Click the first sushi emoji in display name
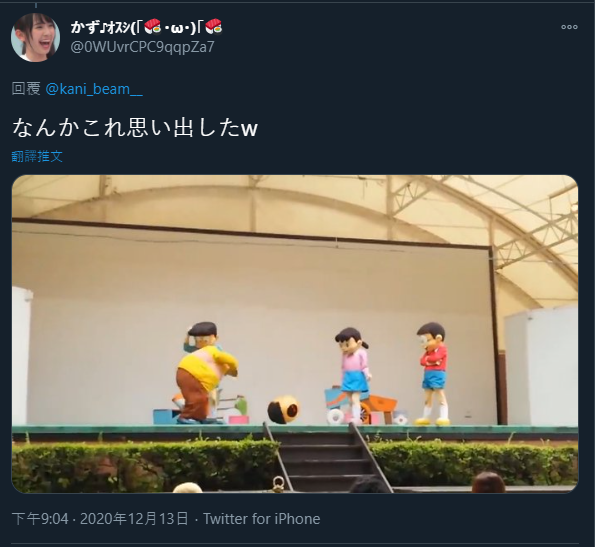 [153, 27]
